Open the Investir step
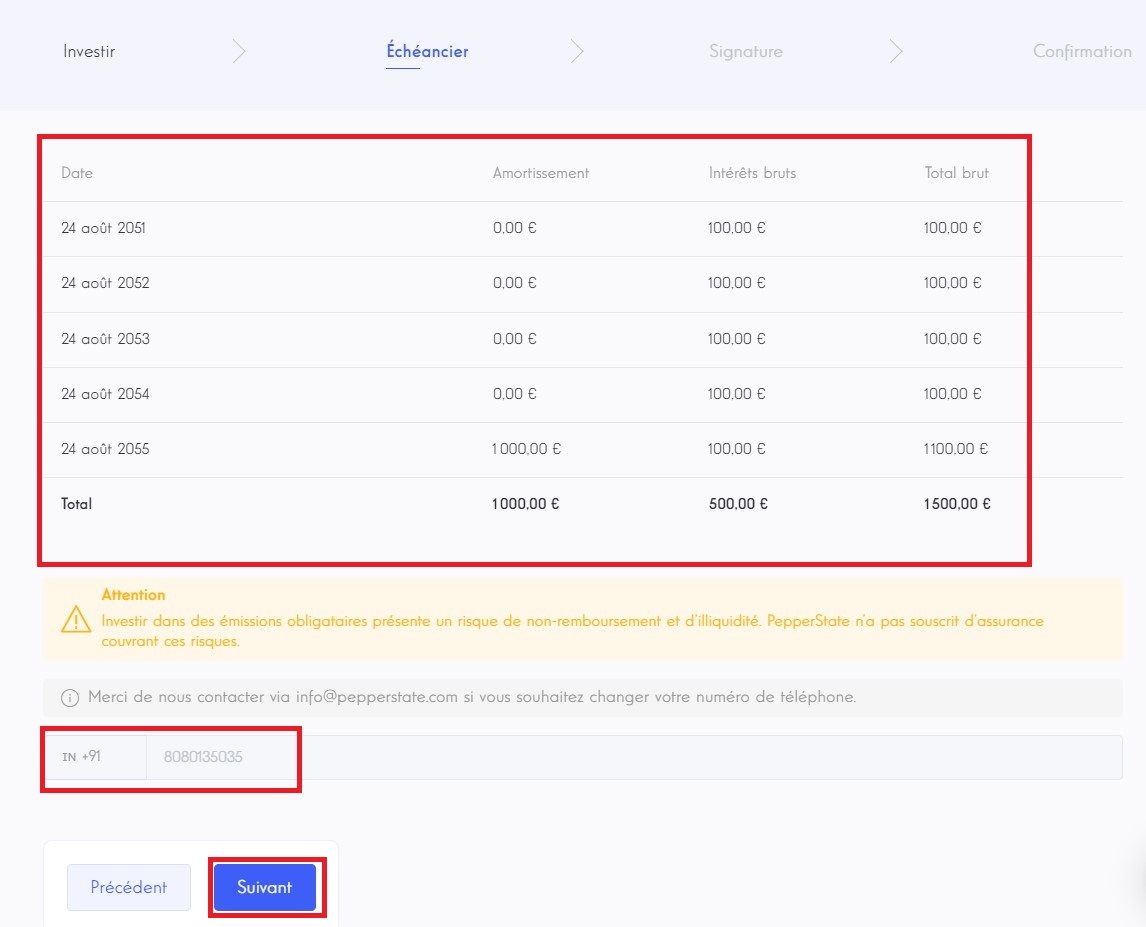 click(x=89, y=51)
